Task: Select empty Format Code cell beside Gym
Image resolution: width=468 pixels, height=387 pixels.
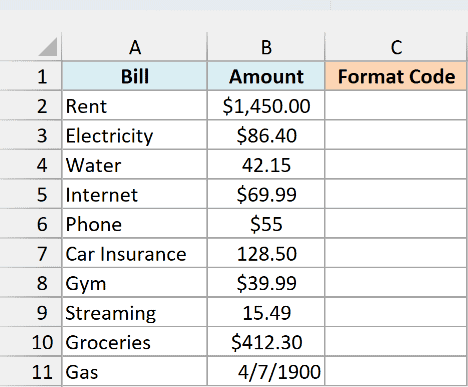Action: coord(396,282)
